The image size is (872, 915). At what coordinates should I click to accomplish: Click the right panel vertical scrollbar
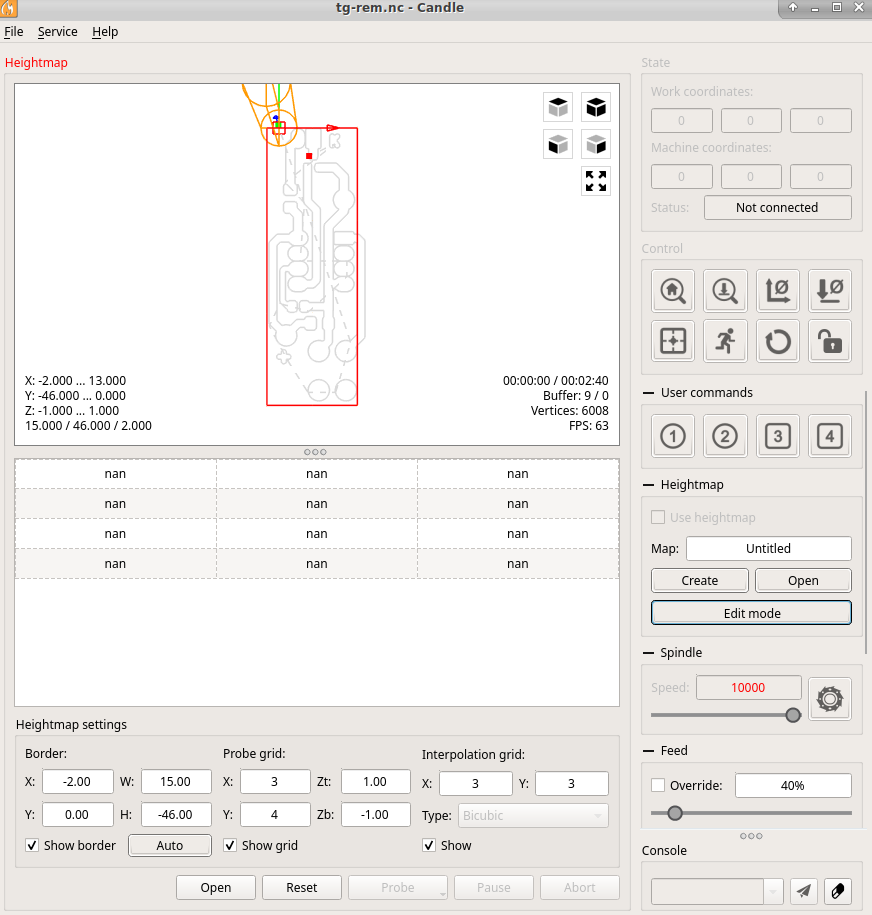click(x=867, y=522)
